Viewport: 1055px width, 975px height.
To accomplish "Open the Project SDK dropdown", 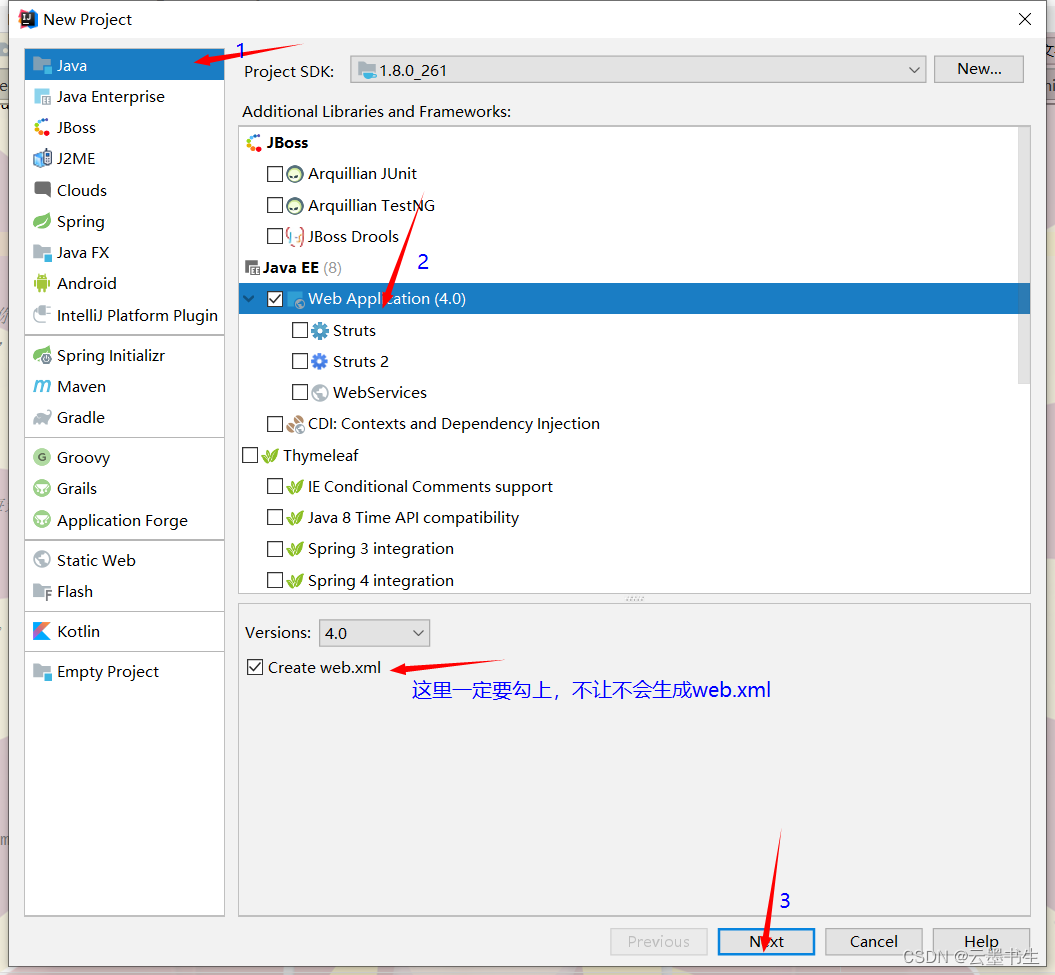I will [x=638, y=69].
